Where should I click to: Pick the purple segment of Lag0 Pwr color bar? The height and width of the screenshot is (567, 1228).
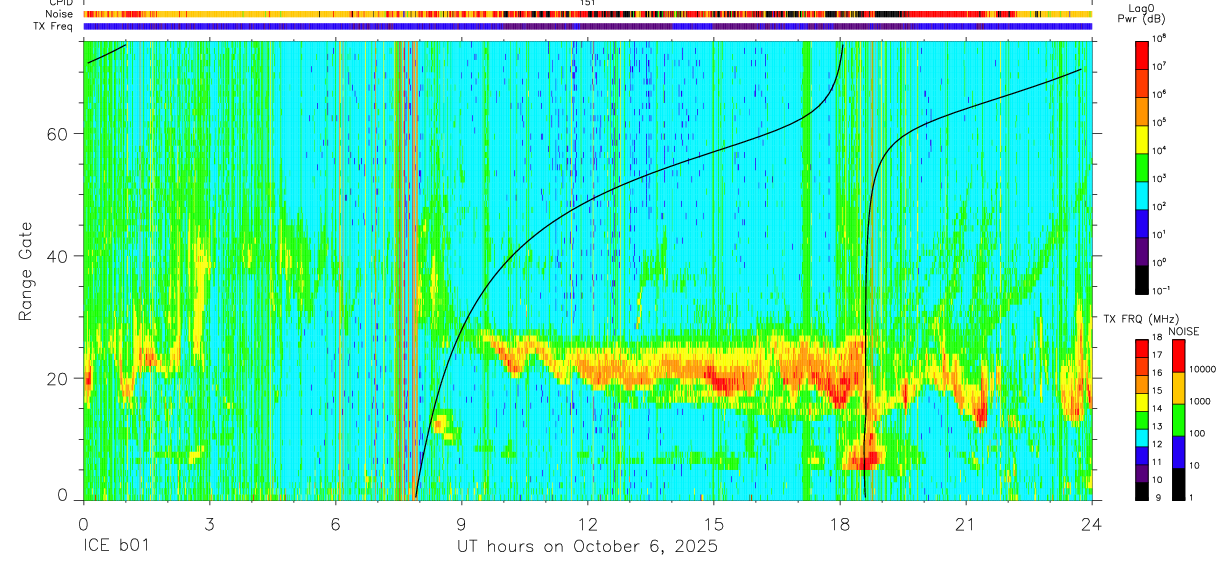click(1142, 251)
